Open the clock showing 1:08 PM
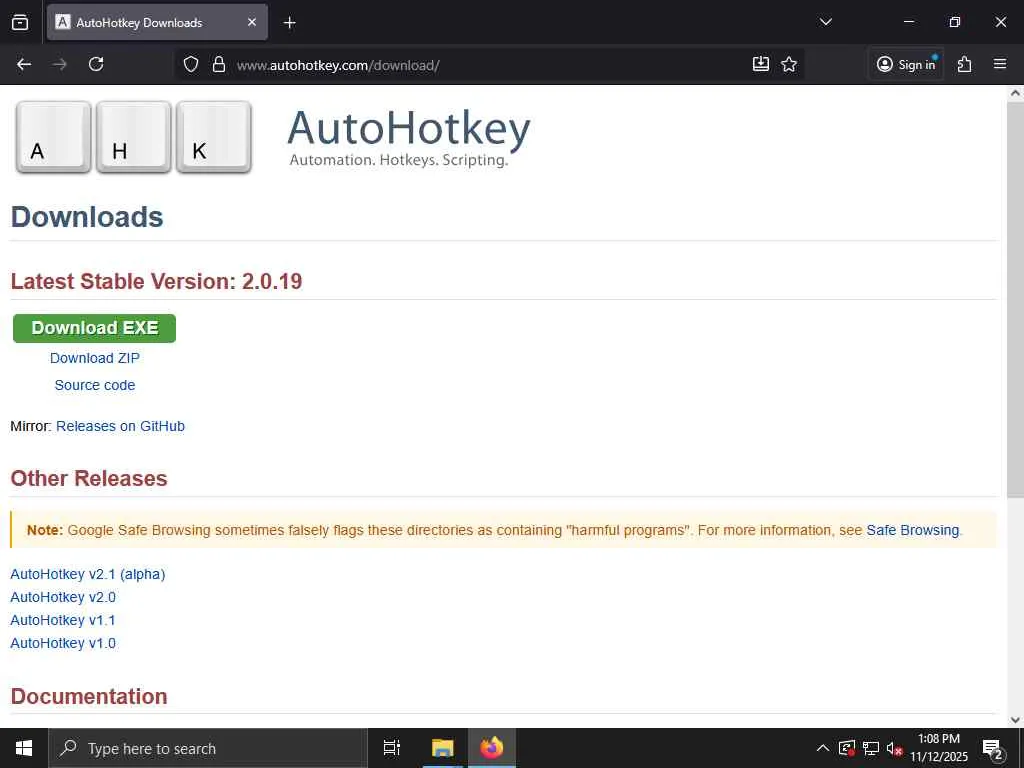Screen dimensions: 1024x768 [x=938, y=748]
